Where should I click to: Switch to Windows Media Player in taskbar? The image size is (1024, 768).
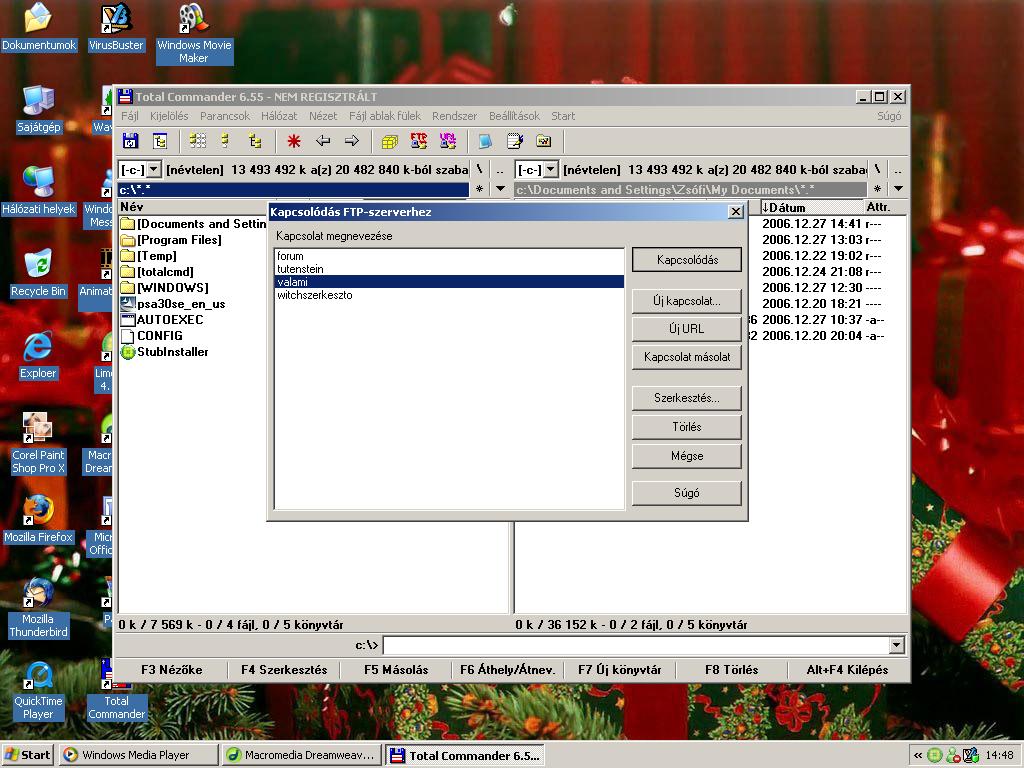pos(137,755)
